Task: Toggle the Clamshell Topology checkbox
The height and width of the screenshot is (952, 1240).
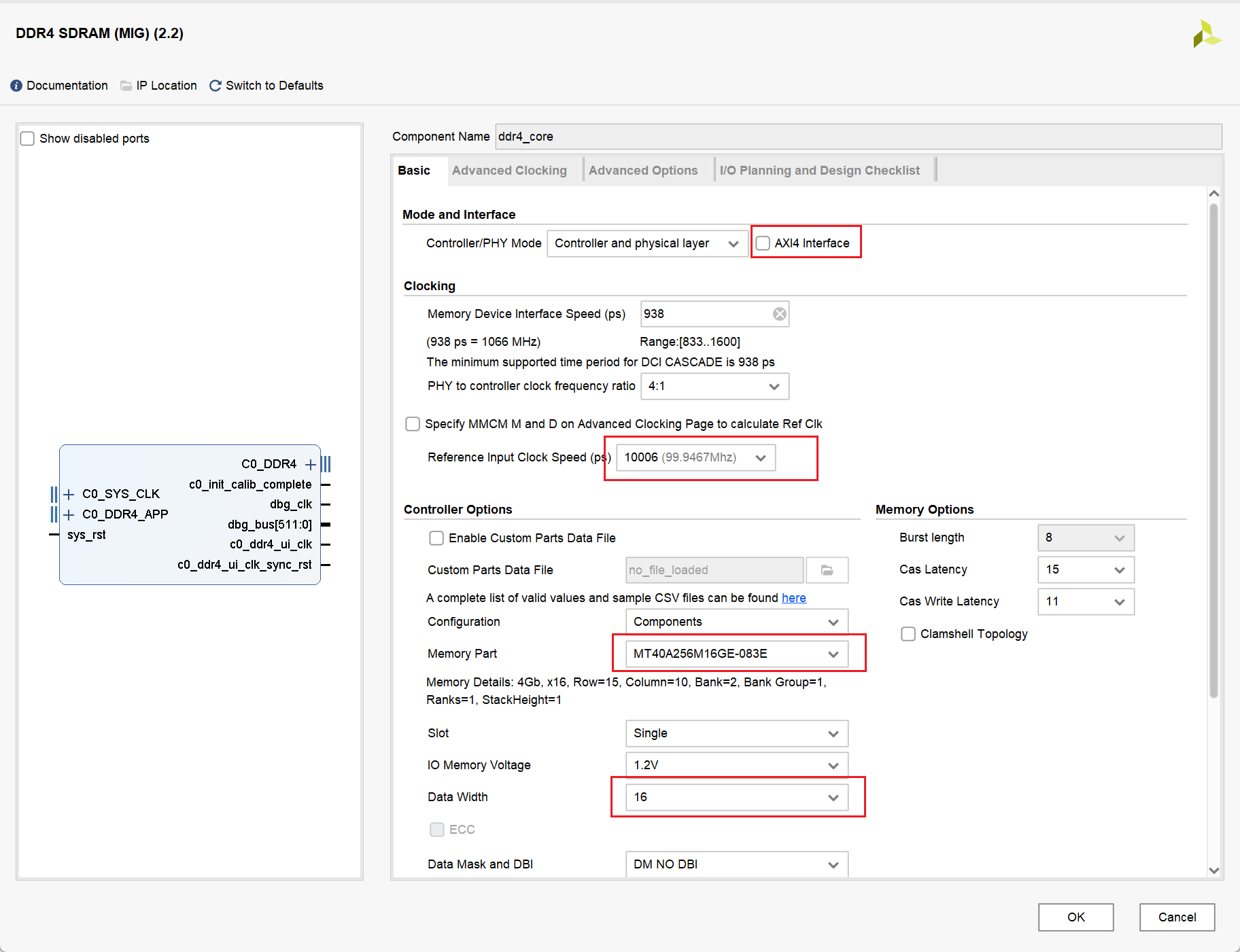Action: [x=908, y=634]
